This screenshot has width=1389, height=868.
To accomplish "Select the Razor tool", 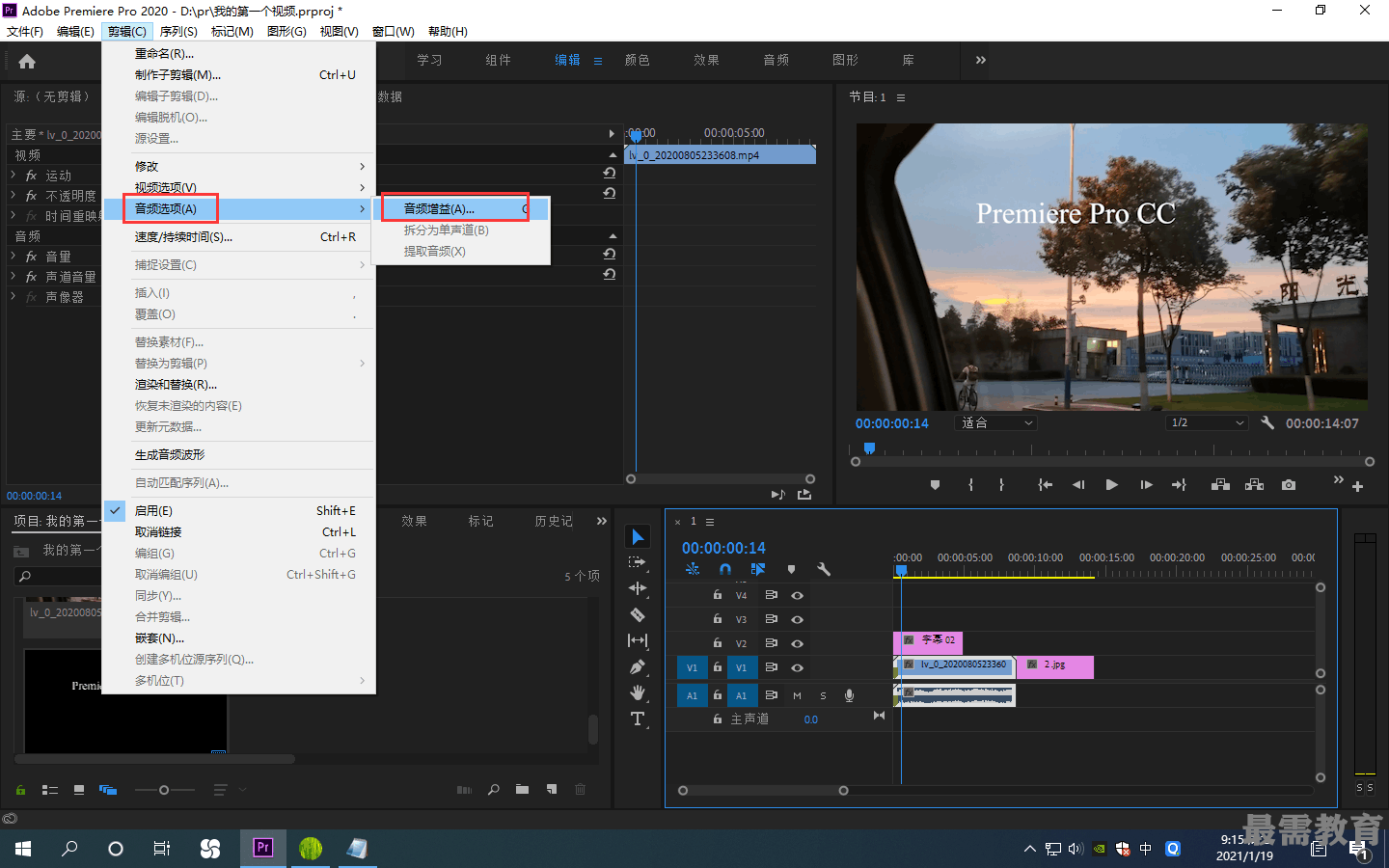I will point(637,614).
